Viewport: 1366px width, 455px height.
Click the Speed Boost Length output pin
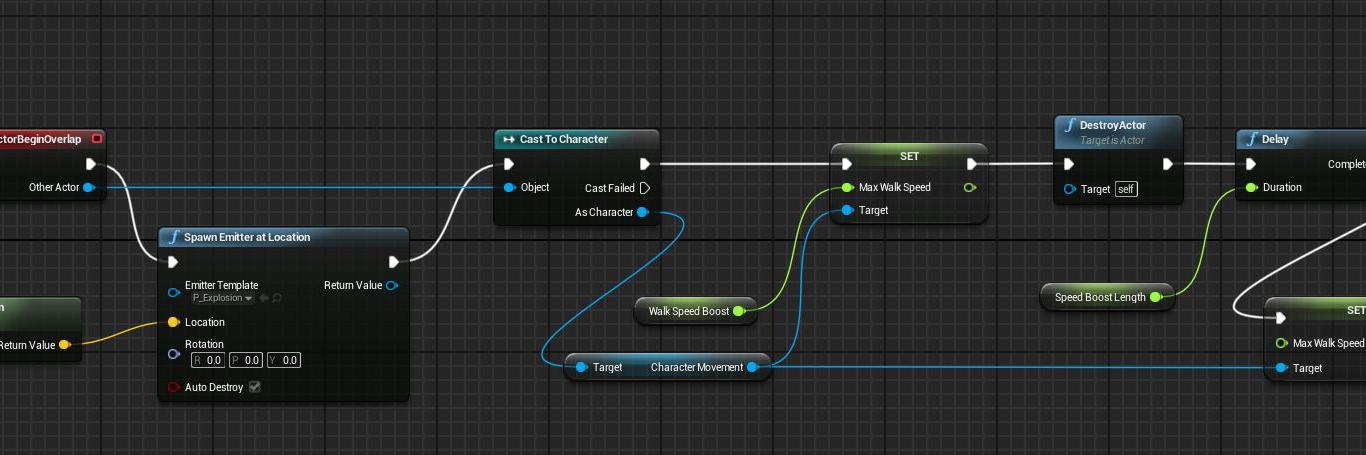1155,297
